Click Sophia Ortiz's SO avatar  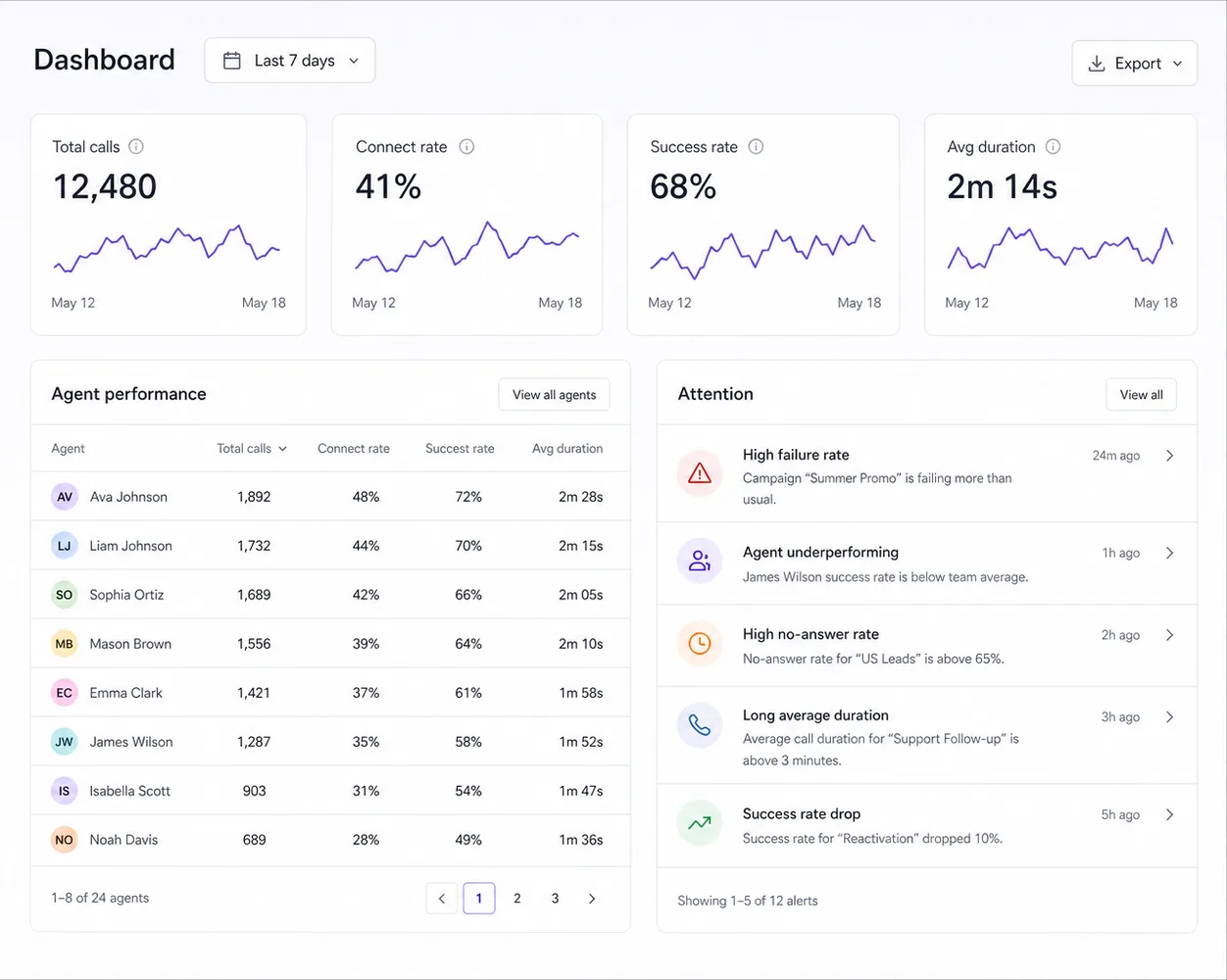65,595
